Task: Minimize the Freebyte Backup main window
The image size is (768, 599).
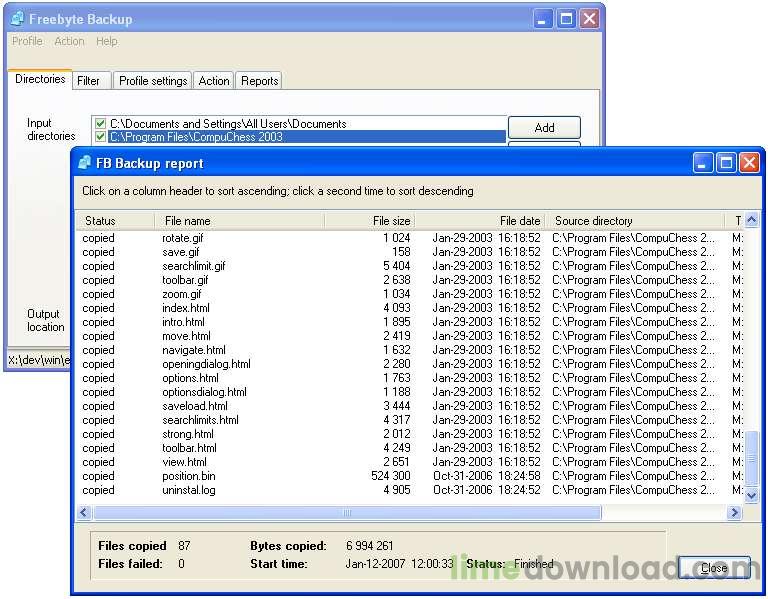Action: [543, 19]
